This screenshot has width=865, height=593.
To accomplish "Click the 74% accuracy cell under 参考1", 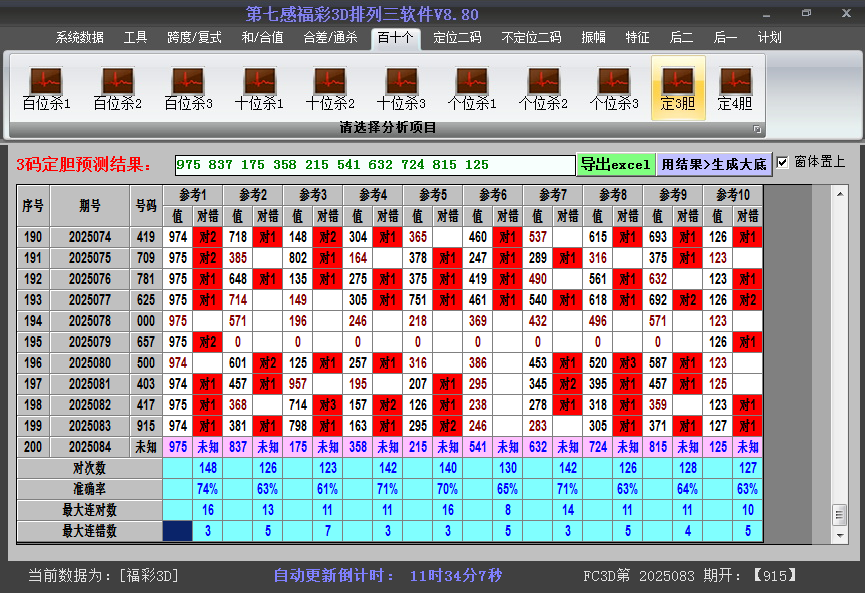I will (x=207, y=489).
